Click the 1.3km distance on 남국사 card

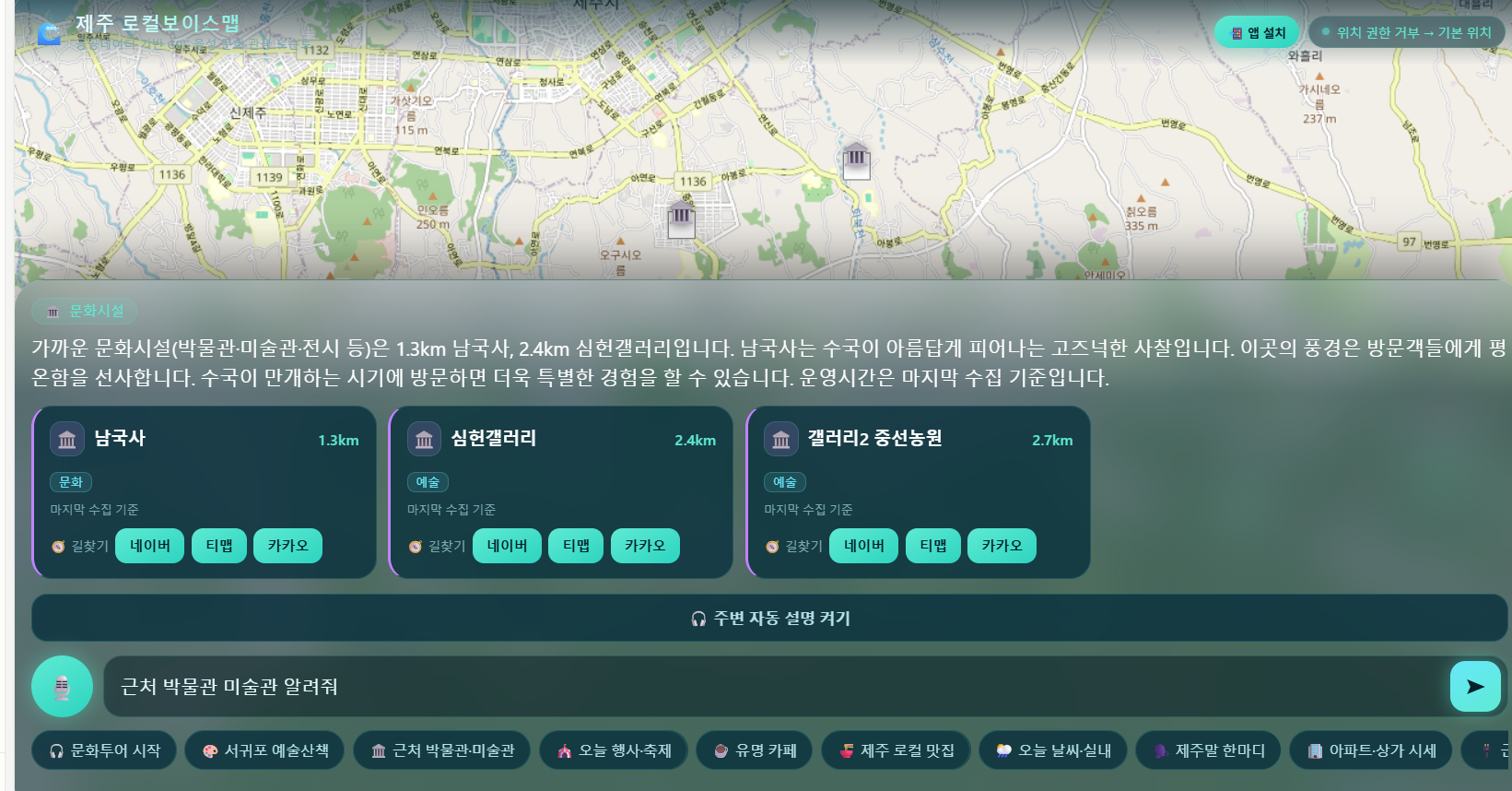(x=338, y=440)
